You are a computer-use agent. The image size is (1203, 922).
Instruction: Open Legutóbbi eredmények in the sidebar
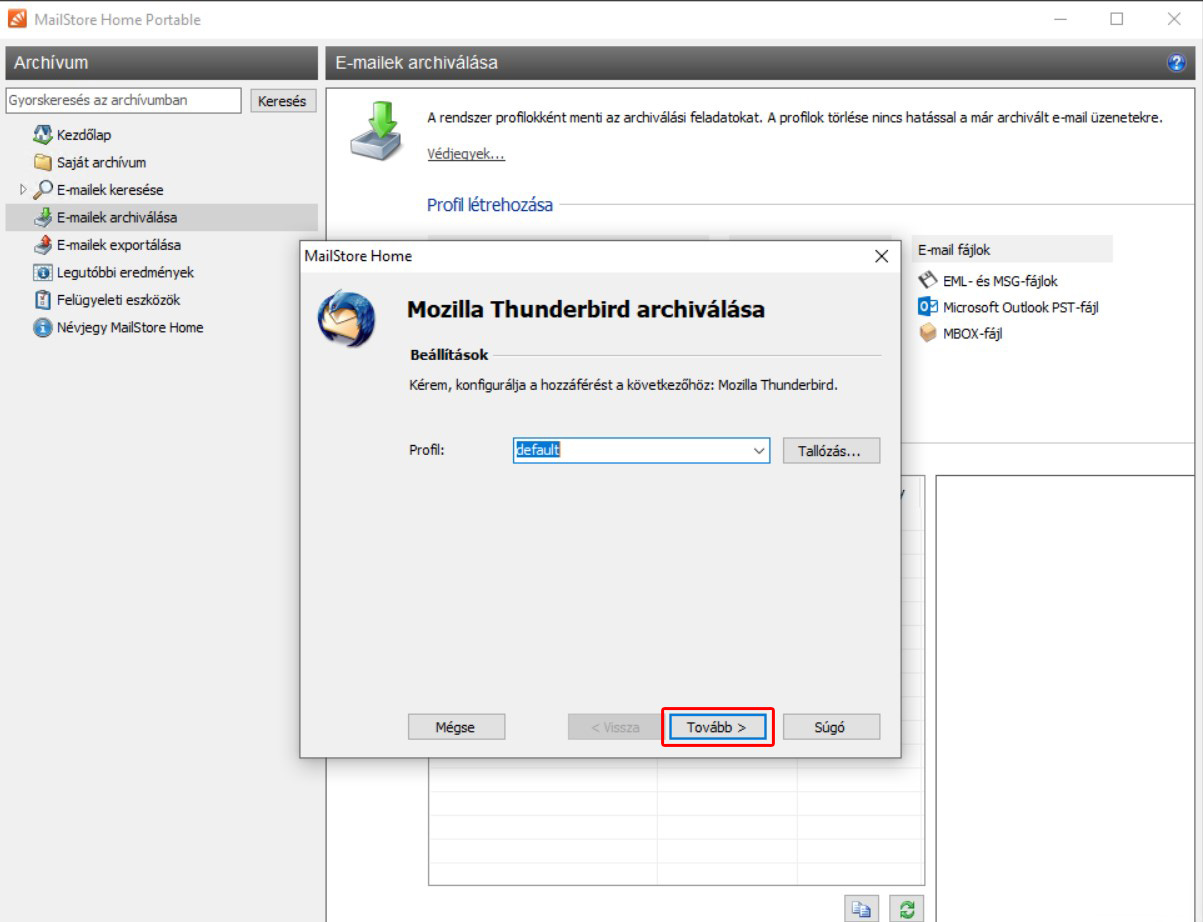125,272
